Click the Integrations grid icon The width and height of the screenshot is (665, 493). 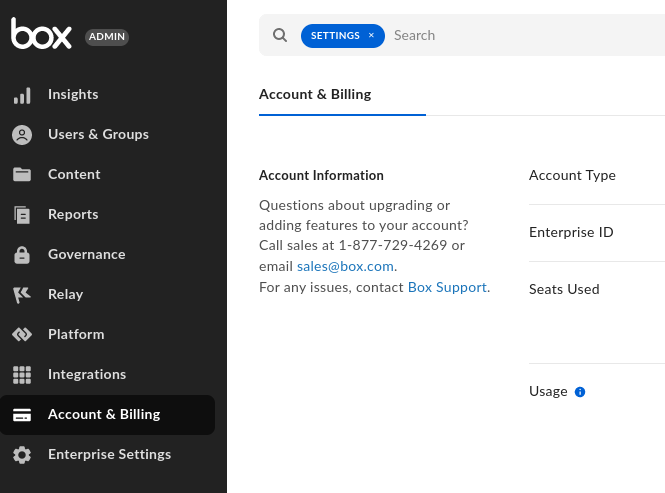tap(22, 375)
